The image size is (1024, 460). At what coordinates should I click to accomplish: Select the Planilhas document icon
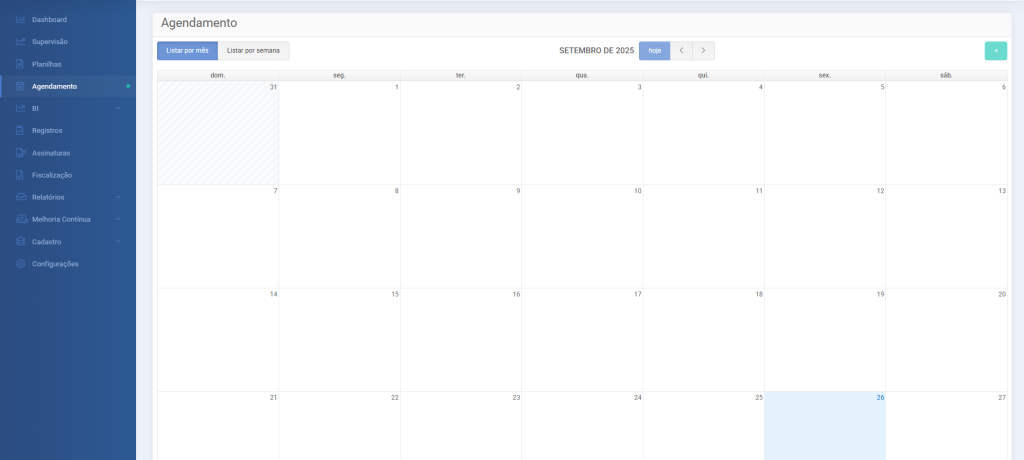tap(21, 64)
